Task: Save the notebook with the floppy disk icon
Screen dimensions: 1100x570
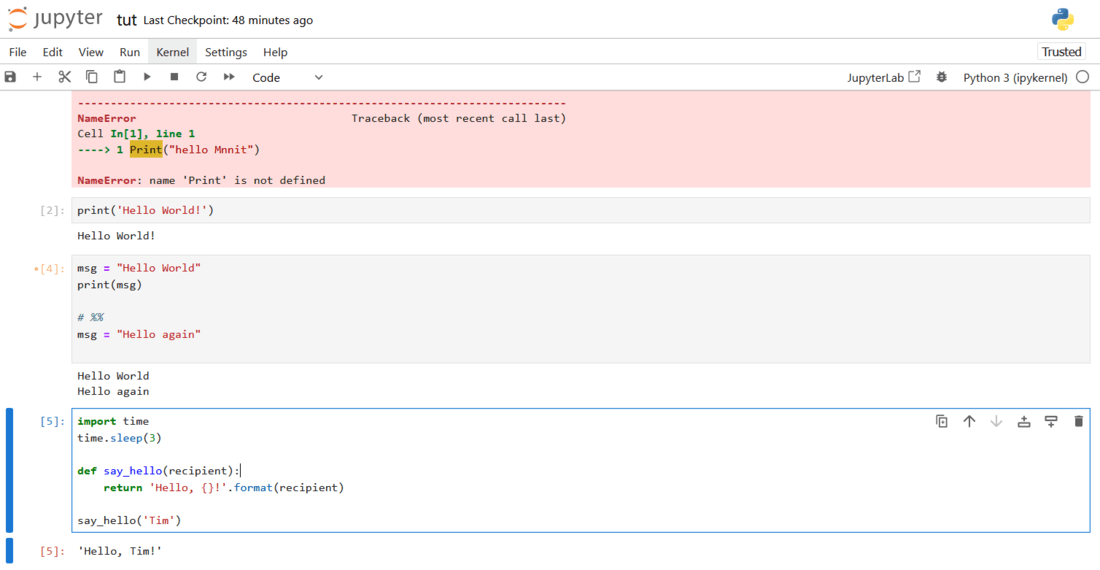Action: (x=10, y=77)
